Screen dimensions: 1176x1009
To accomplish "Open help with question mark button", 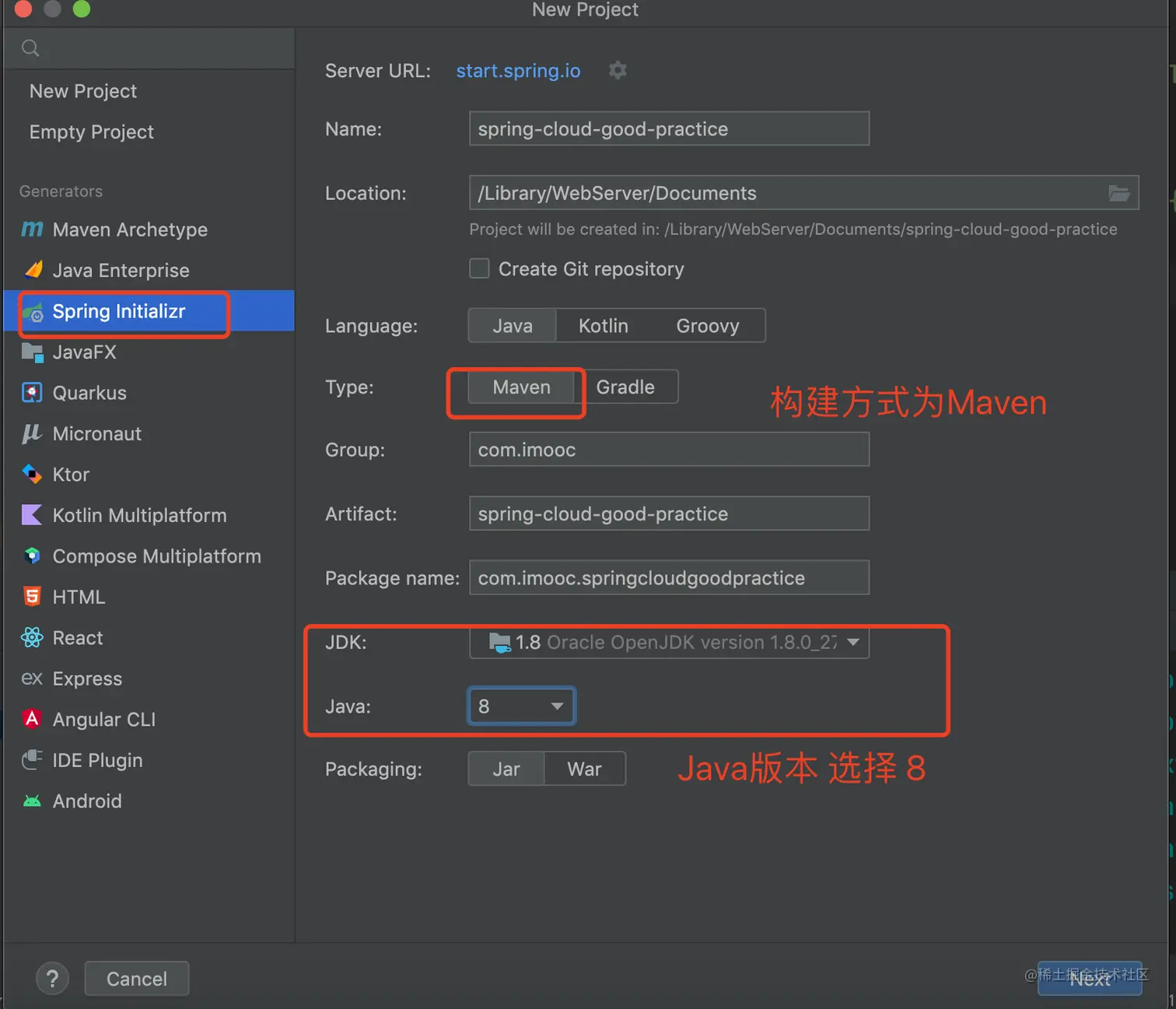I will [52, 979].
